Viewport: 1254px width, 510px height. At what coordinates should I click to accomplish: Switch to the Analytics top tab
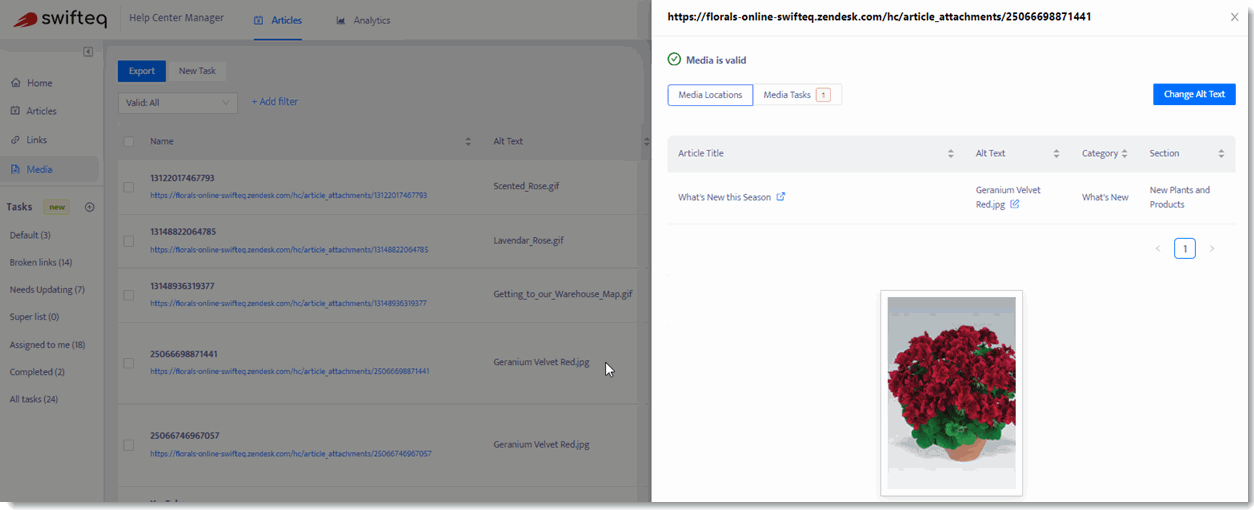[363, 20]
